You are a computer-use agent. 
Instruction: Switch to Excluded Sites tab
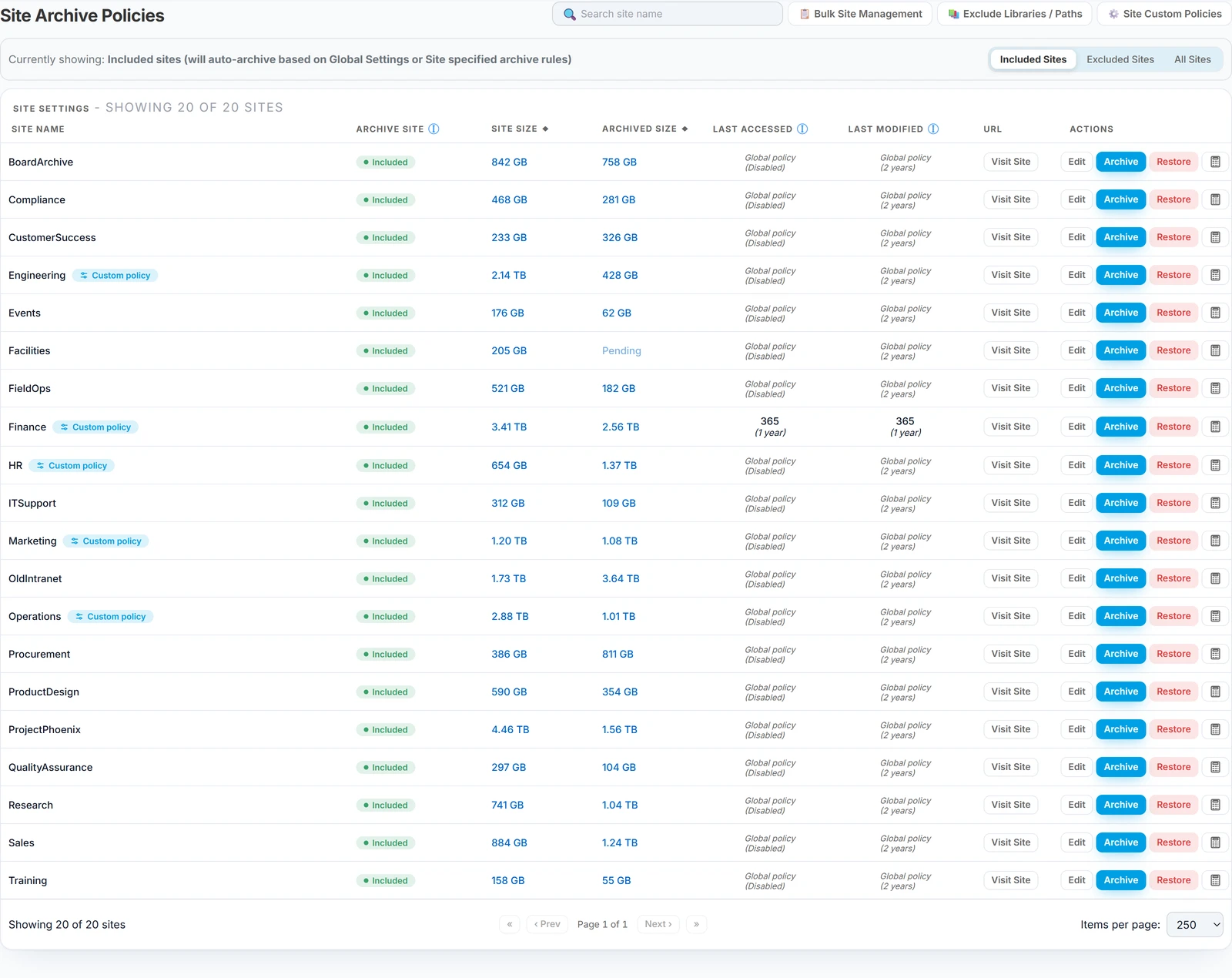(x=1120, y=59)
